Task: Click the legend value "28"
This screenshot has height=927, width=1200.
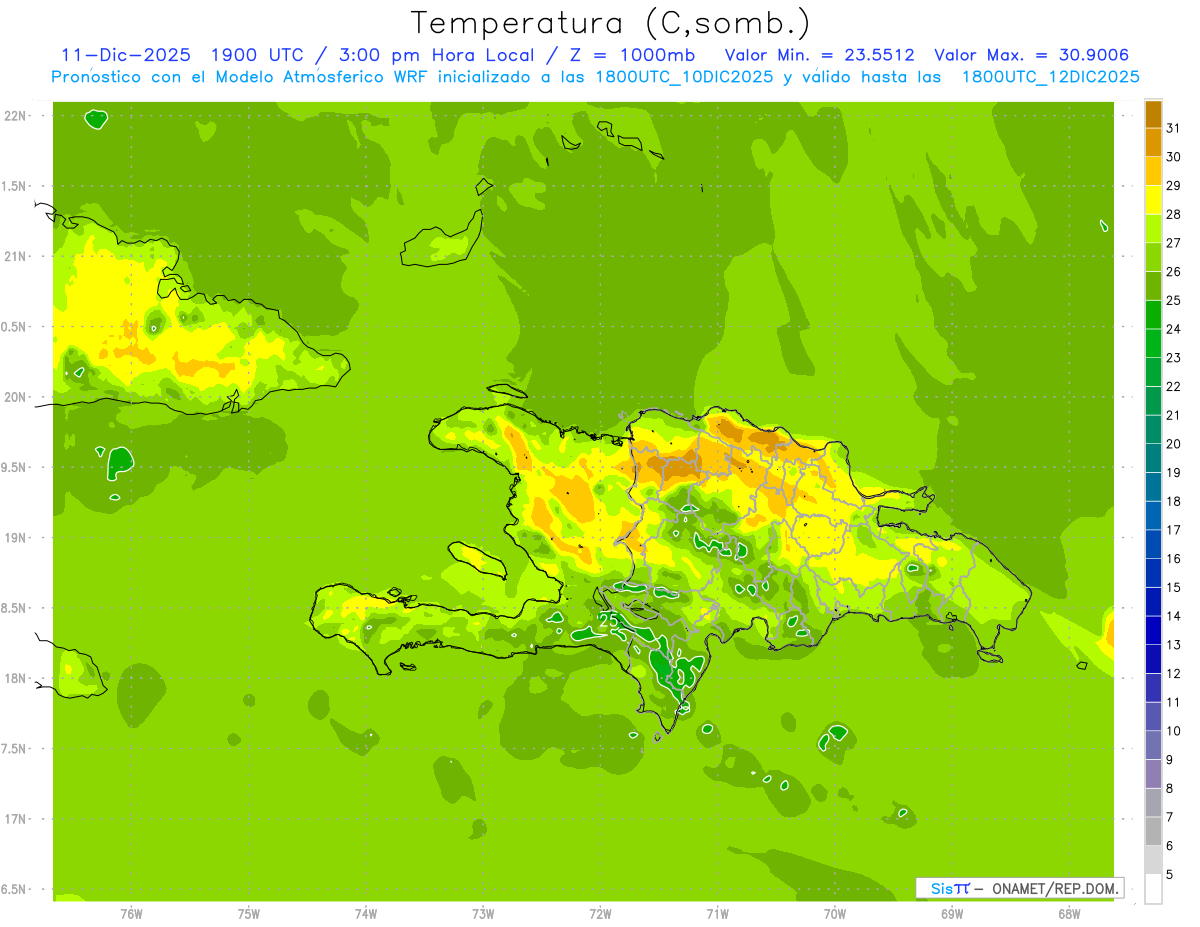Action: point(1173,215)
